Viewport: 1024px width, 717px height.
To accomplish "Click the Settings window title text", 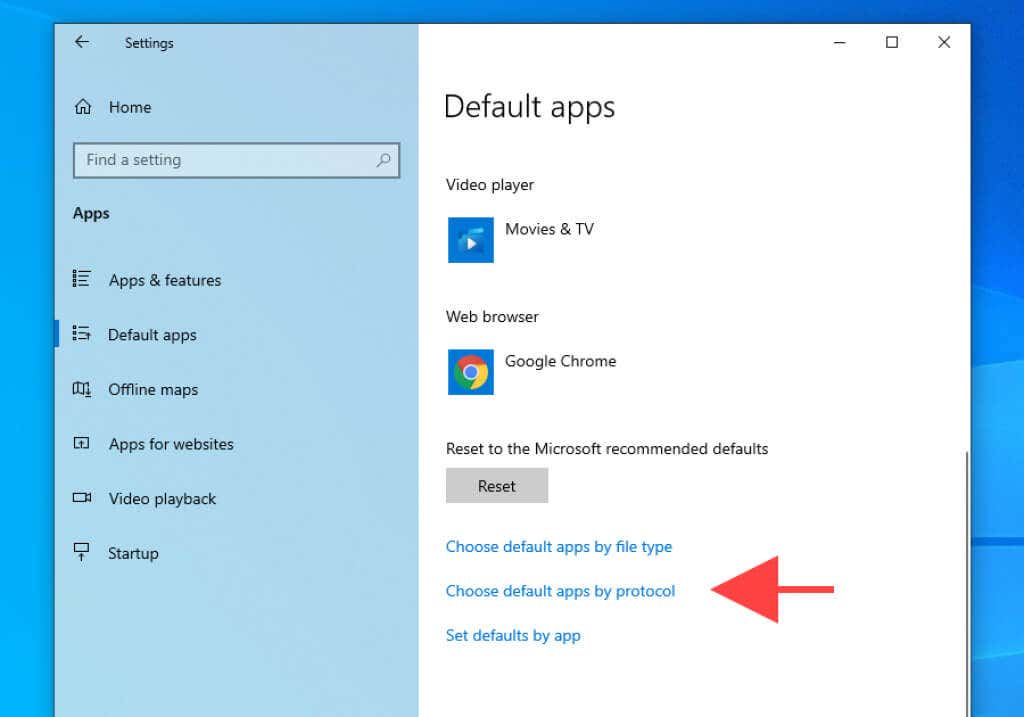I will [149, 43].
